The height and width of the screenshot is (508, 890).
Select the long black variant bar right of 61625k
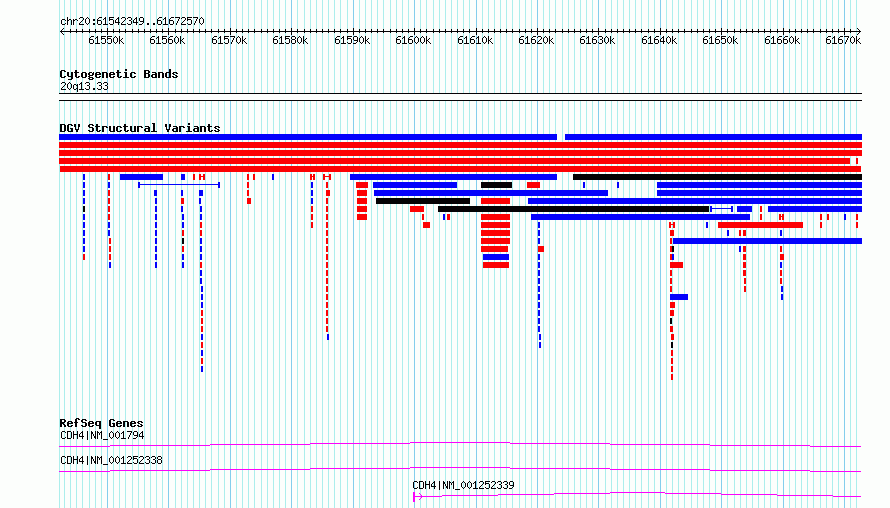(x=717, y=177)
